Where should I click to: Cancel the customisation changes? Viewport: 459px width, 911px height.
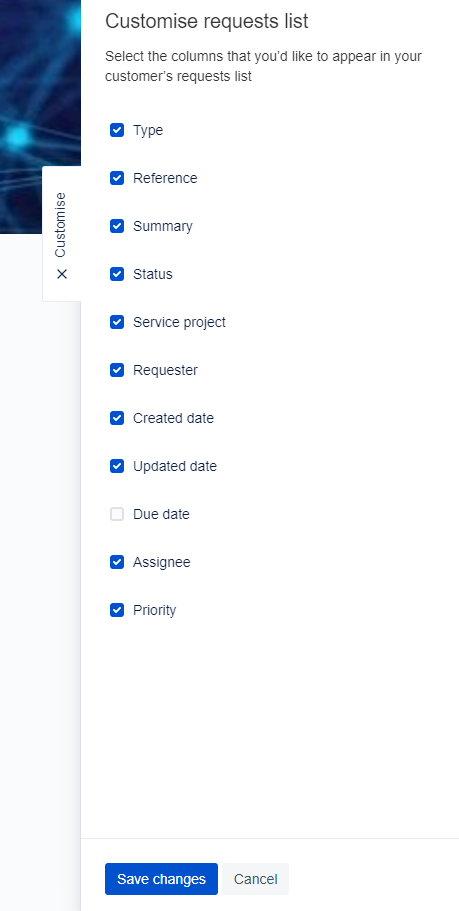[x=256, y=879]
